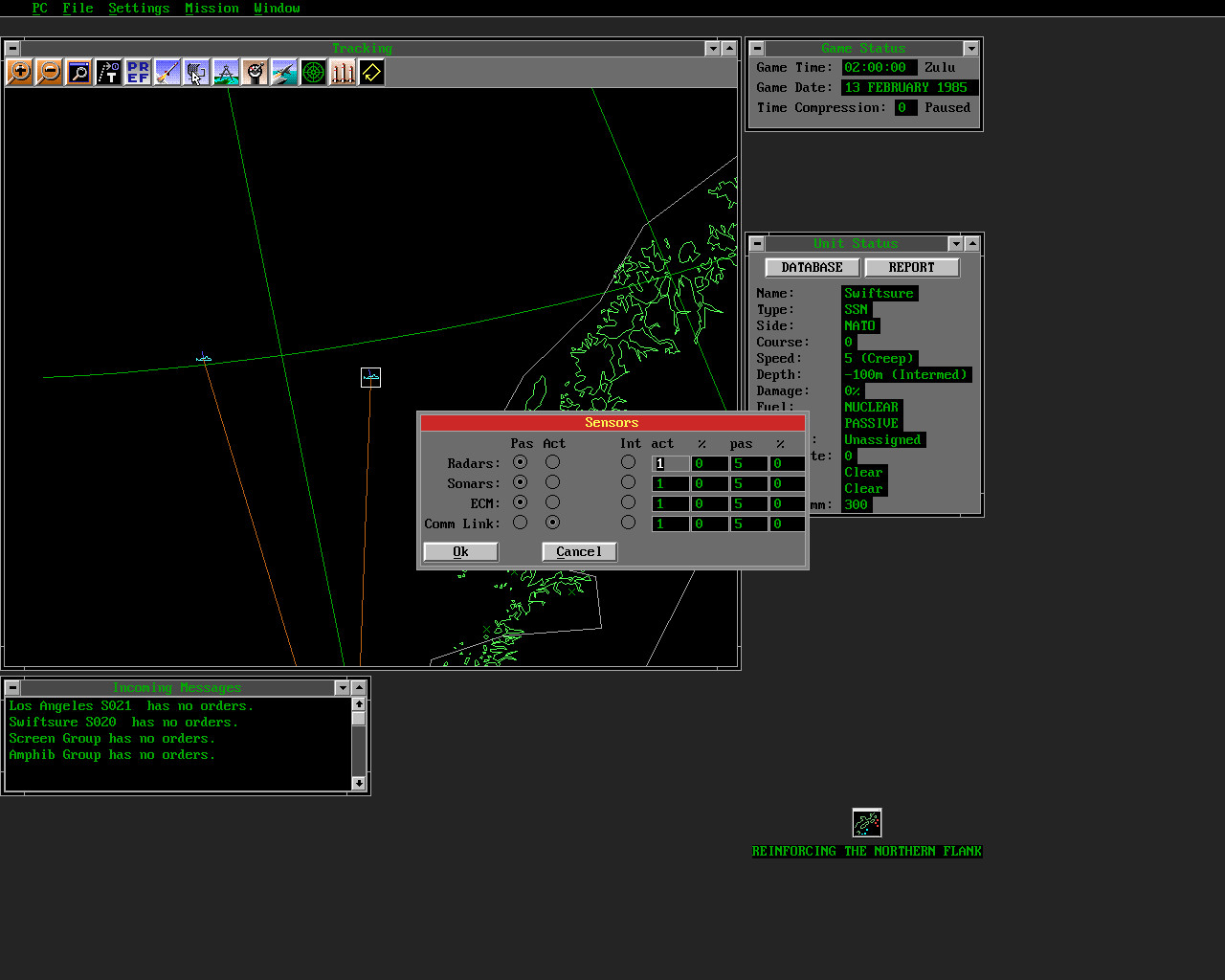Open the Mission menu
This screenshot has width=1225, height=980.
pos(212,8)
